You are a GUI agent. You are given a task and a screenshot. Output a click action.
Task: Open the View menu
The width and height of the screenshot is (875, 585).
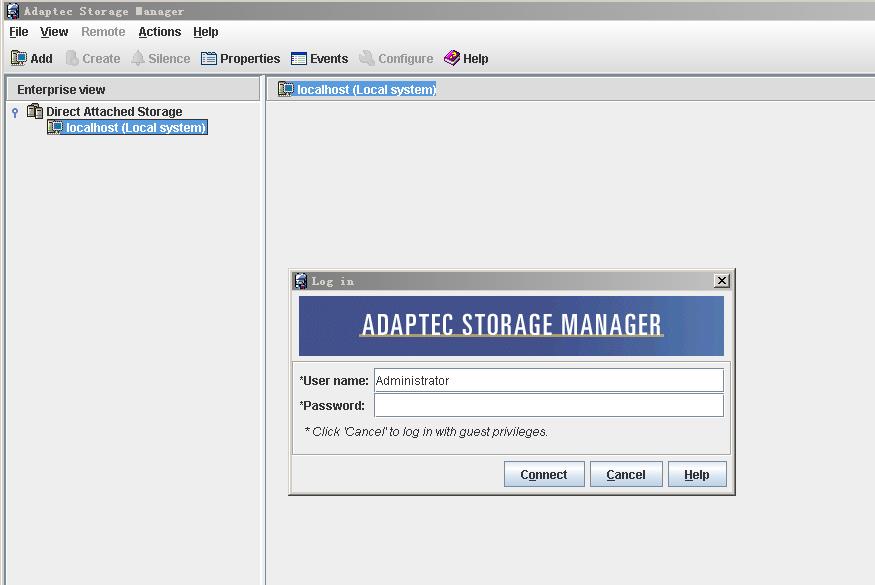(x=54, y=32)
